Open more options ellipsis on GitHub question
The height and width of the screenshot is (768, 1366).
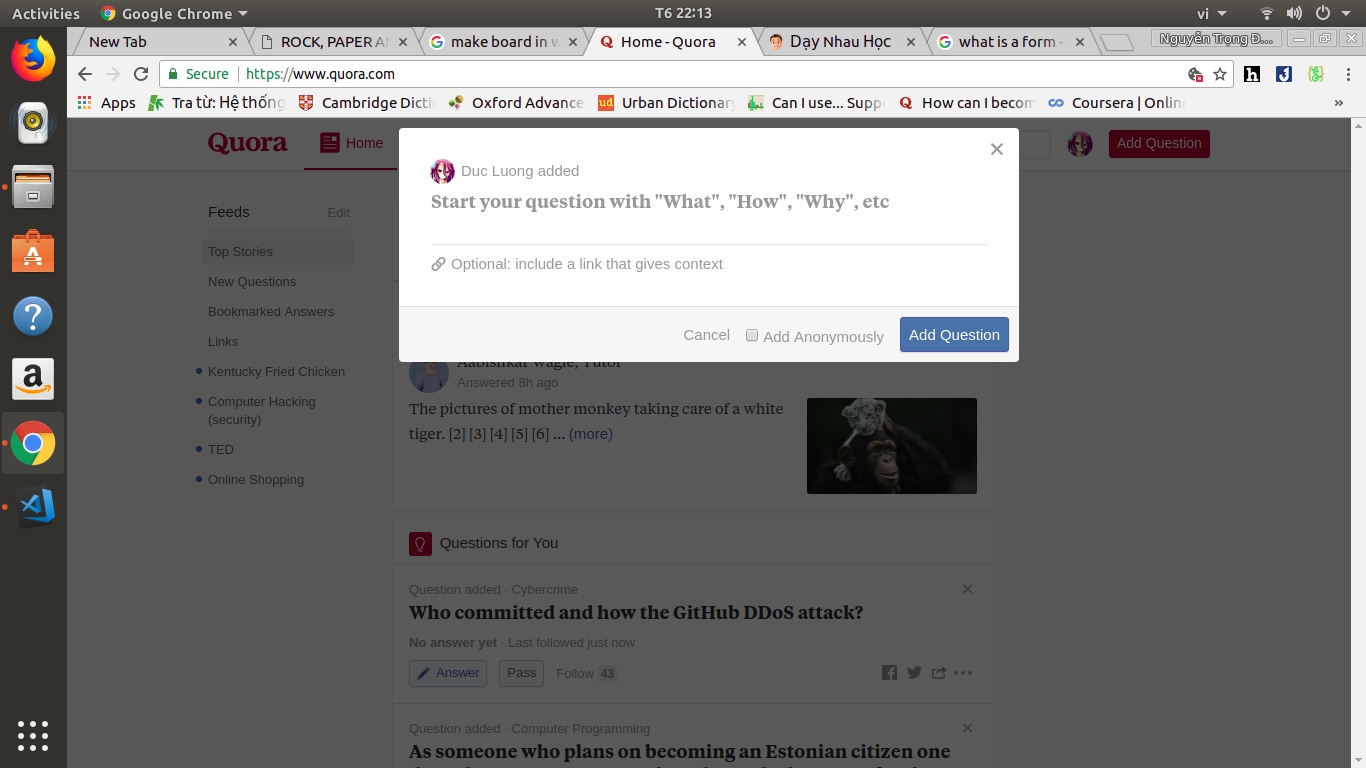[x=963, y=673]
